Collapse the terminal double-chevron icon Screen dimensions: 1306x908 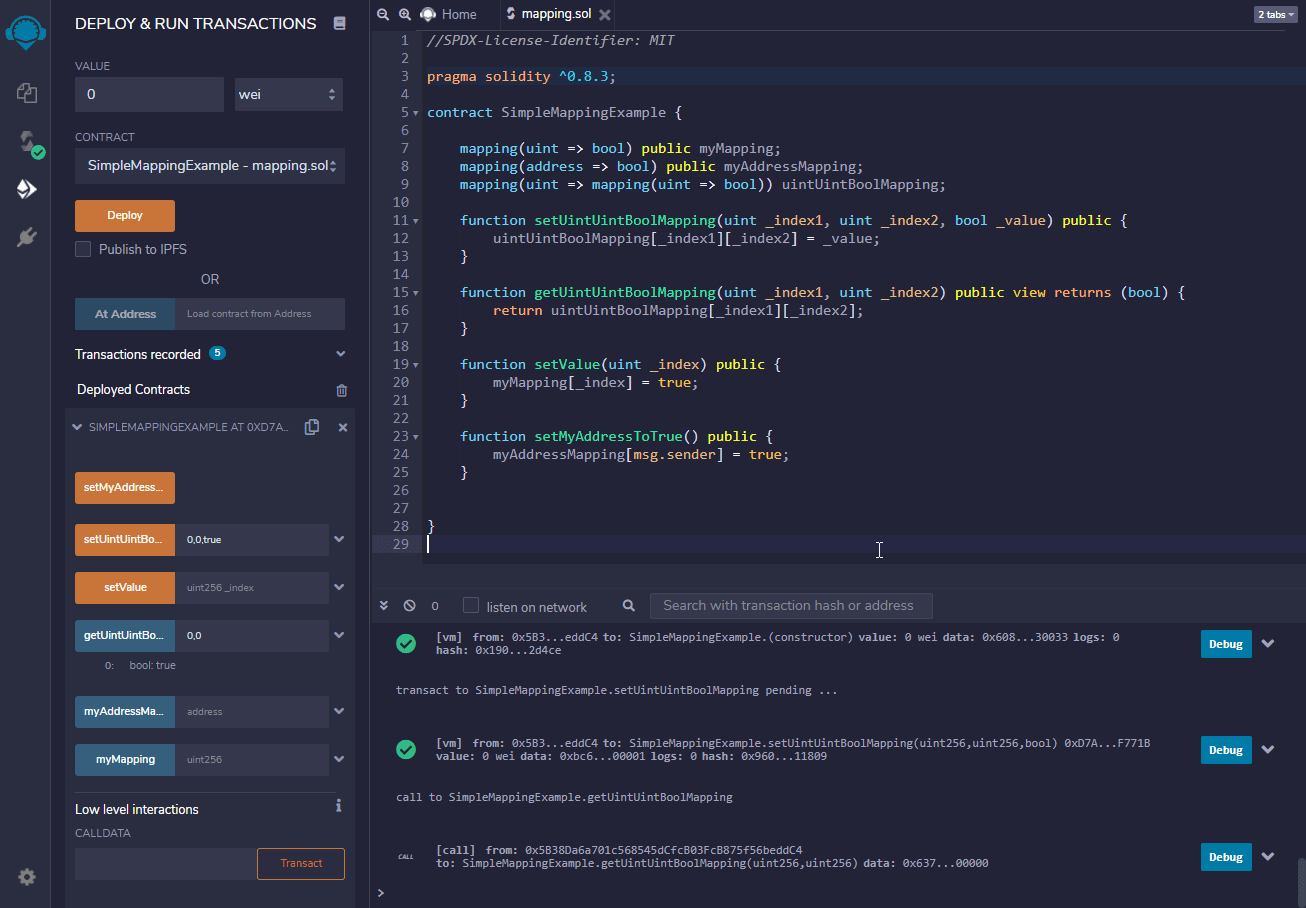[383, 605]
